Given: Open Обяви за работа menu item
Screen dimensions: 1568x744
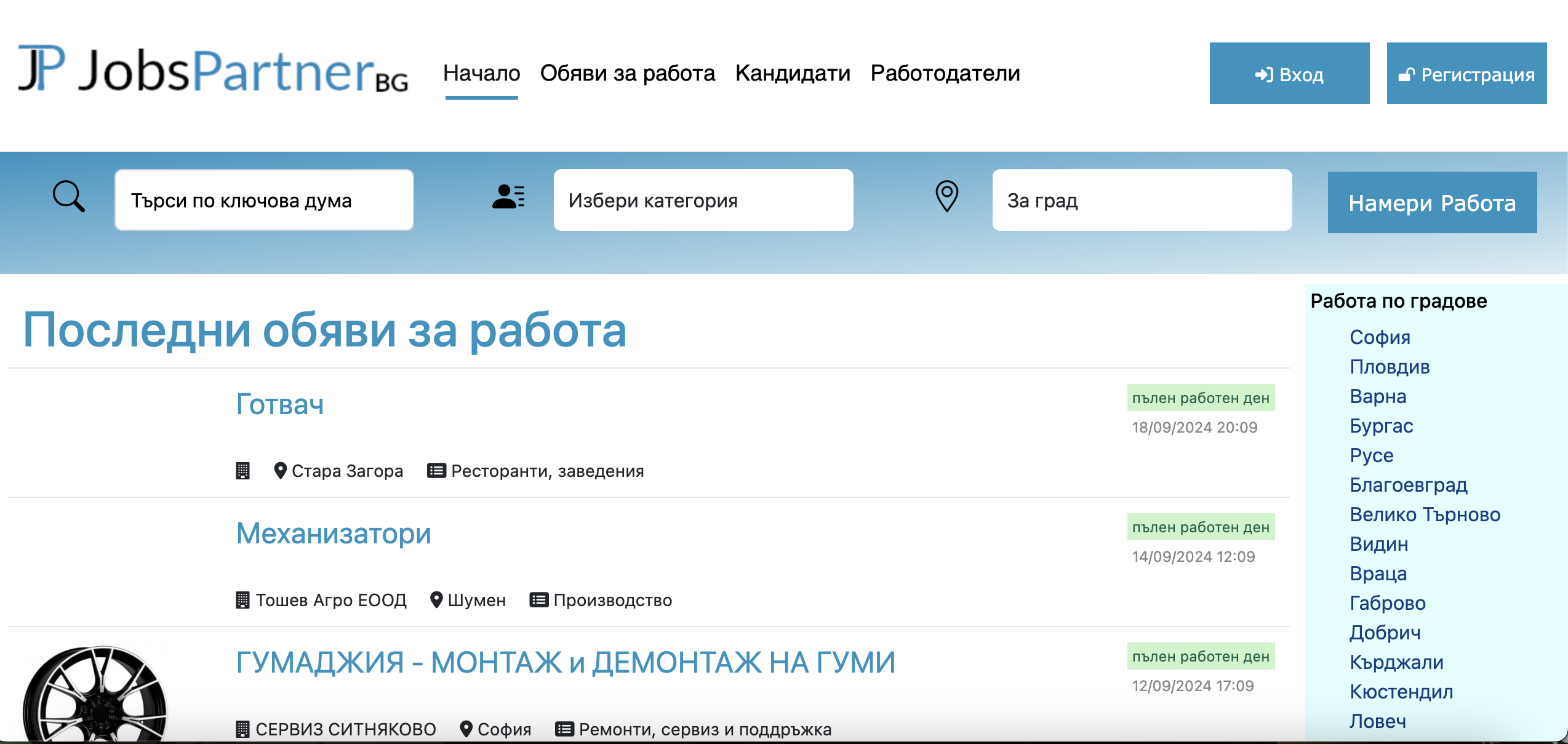Looking at the screenshot, I should (628, 73).
